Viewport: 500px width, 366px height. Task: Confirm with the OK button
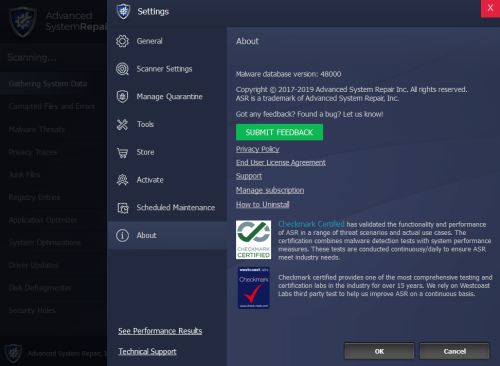[379, 351]
